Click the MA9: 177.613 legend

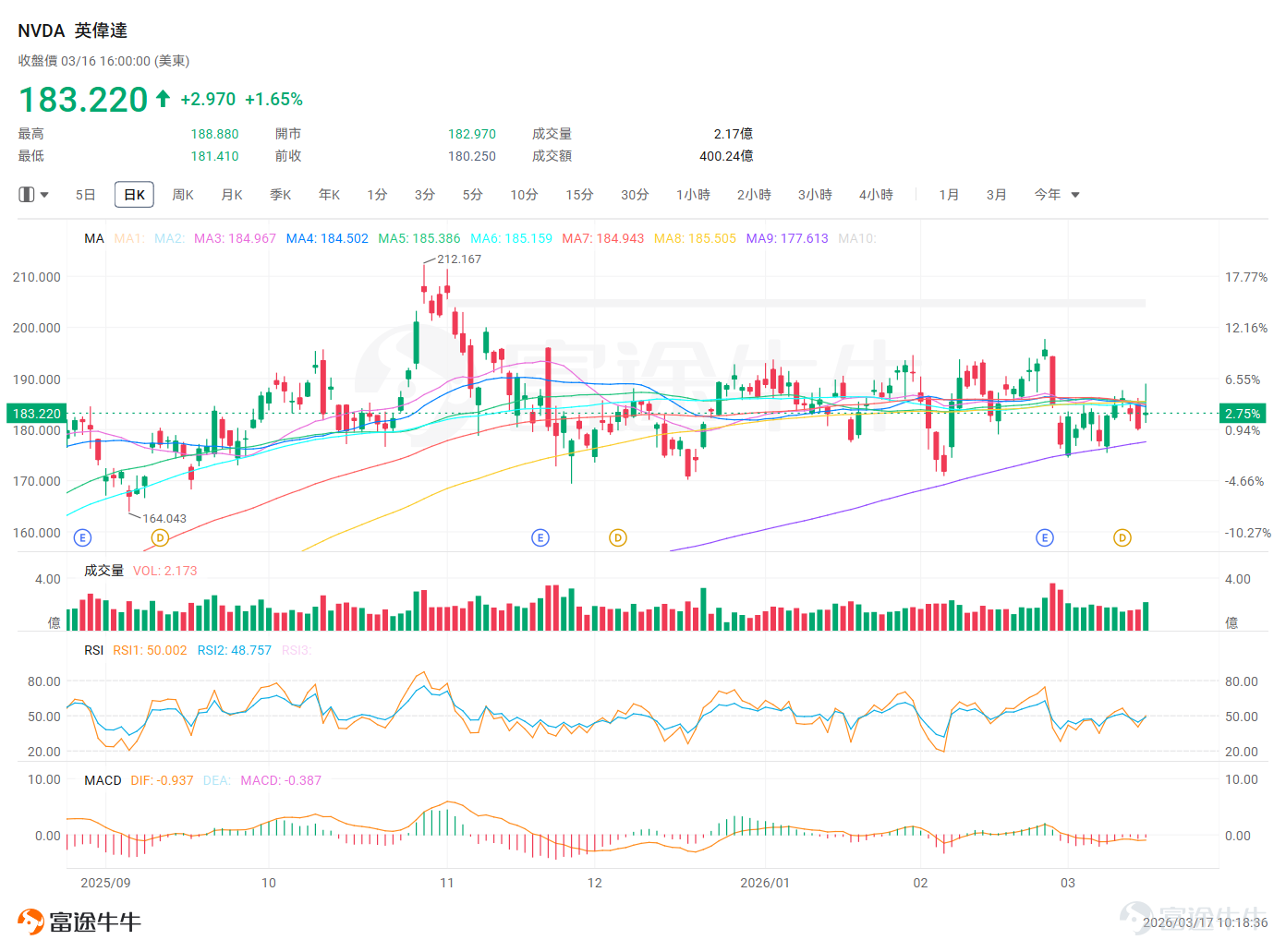[787, 238]
